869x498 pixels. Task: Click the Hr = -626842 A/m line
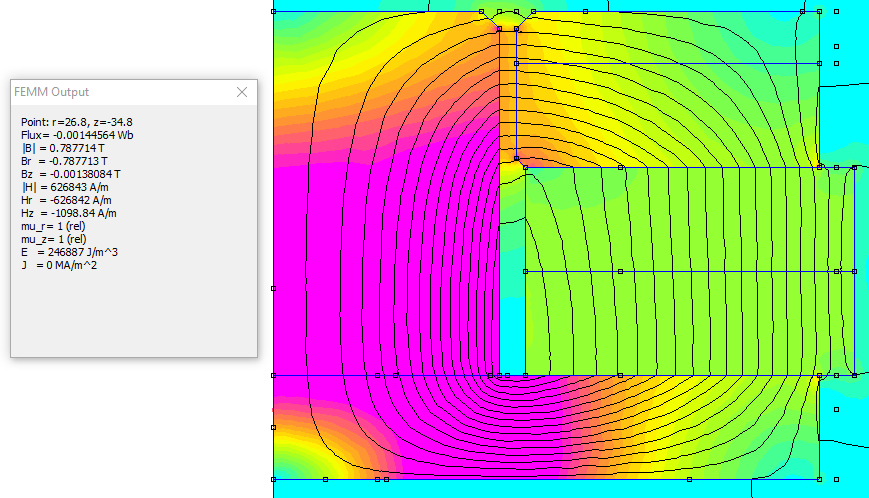click(x=66, y=200)
